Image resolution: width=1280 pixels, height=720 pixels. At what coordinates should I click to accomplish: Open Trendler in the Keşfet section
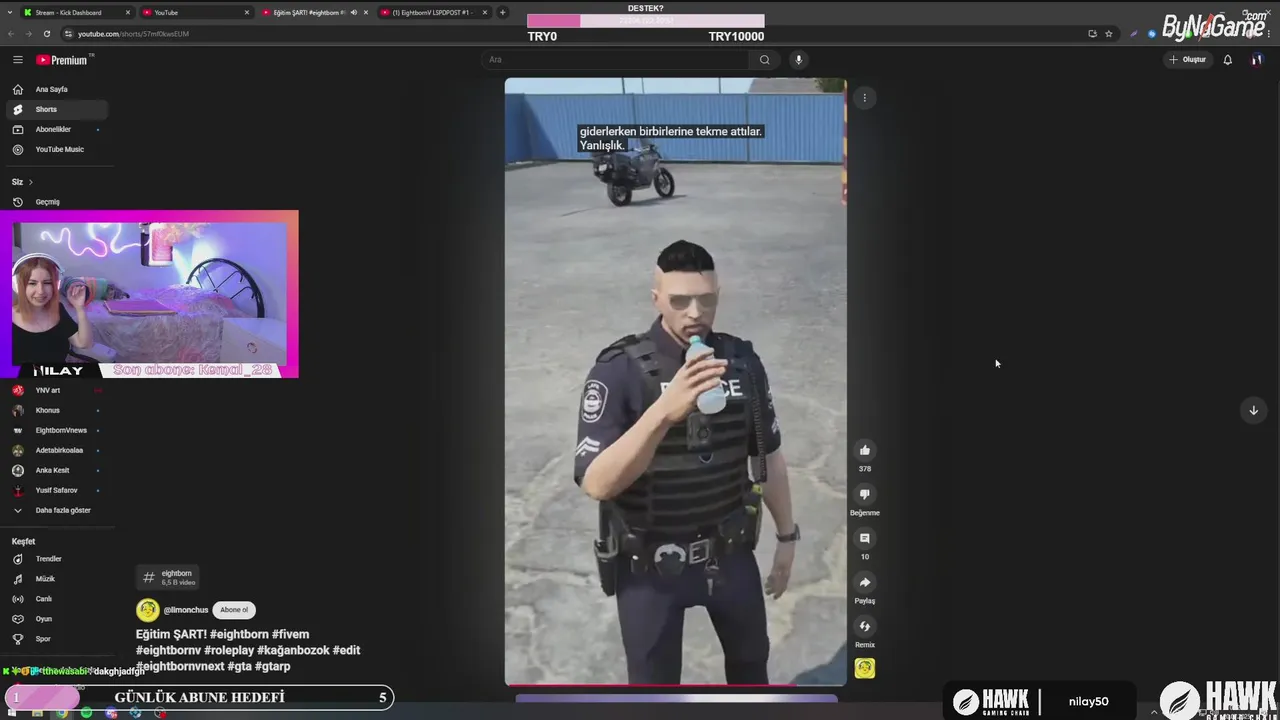click(x=57, y=559)
